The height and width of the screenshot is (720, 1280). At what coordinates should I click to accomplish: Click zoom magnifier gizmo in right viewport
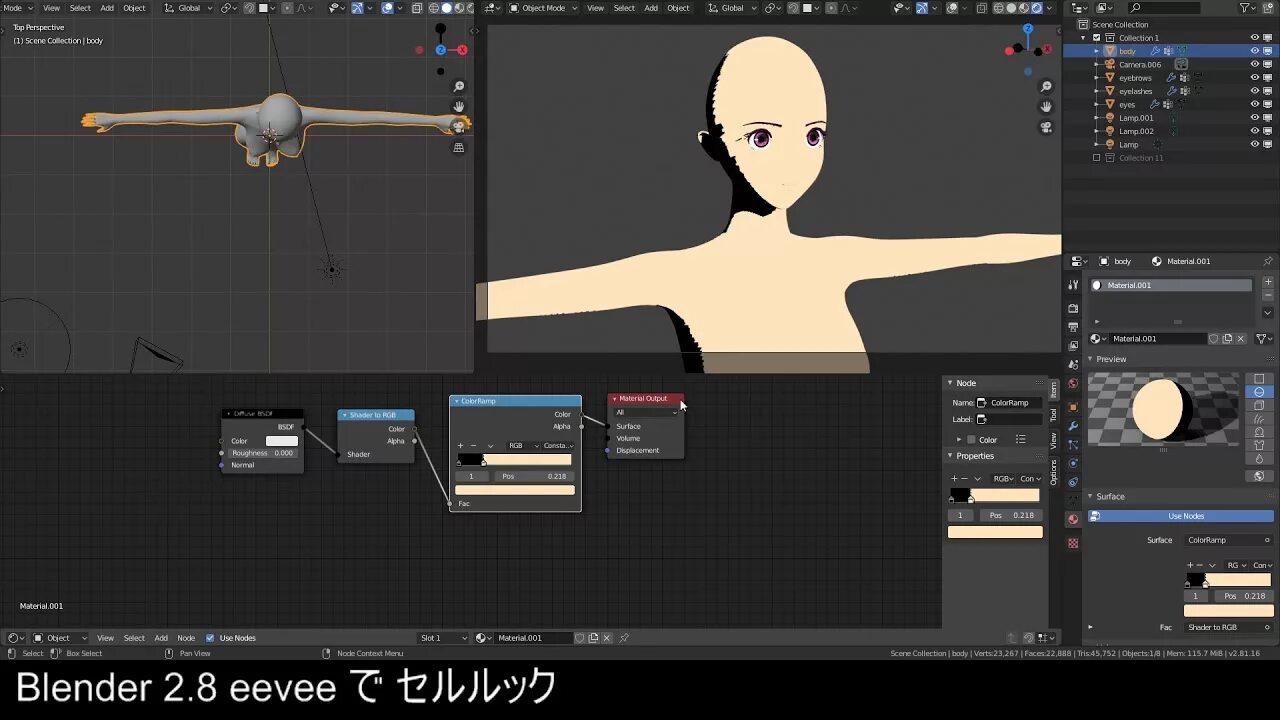[1047, 87]
